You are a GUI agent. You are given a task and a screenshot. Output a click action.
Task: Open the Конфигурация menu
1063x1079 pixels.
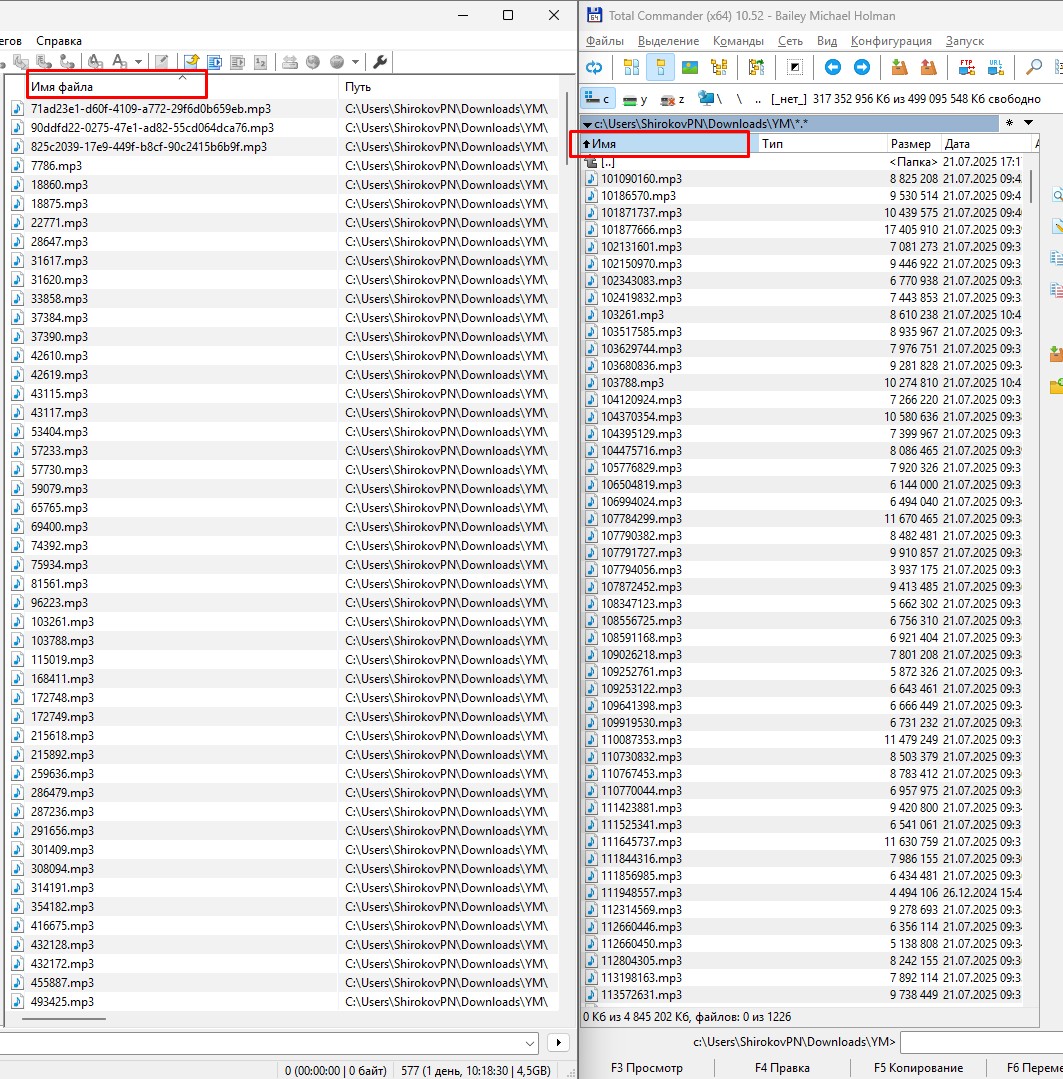click(x=890, y=41)
